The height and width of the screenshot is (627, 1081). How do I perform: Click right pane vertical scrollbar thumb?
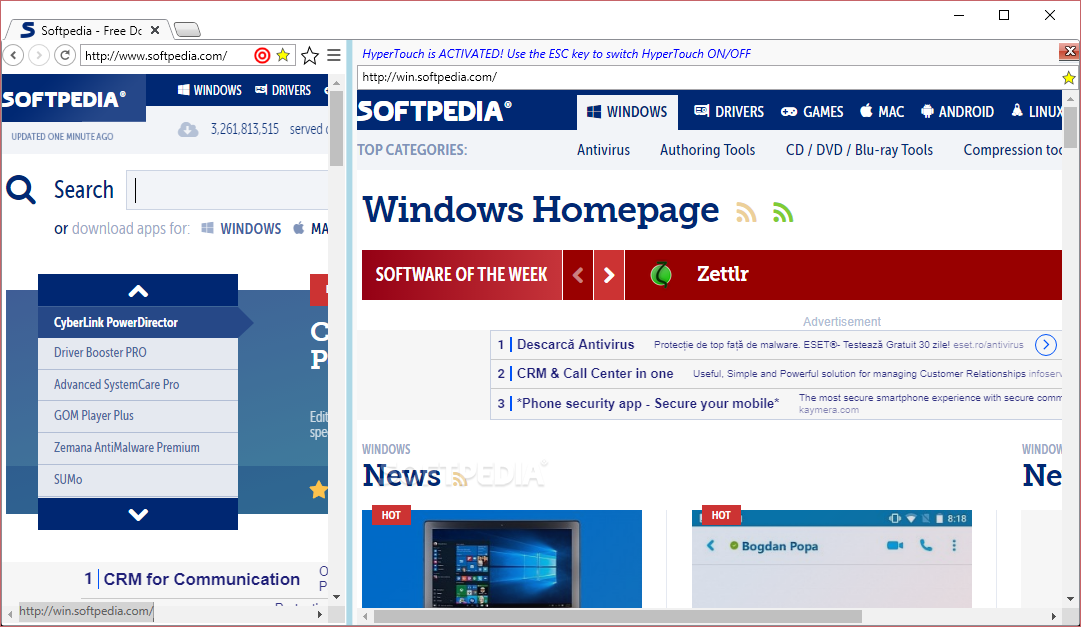(1070, 126)
